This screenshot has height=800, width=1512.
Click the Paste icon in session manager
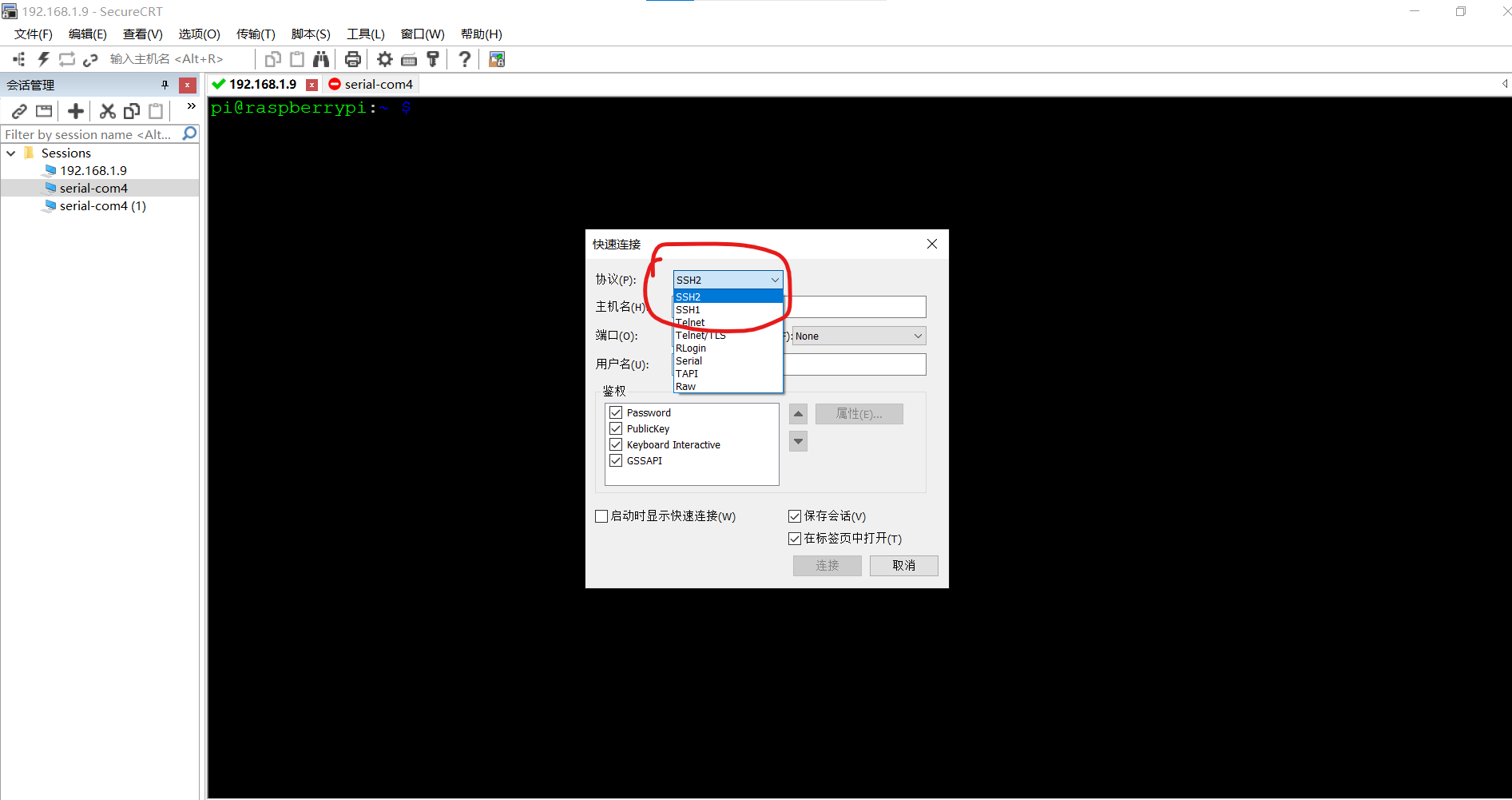click(156, 111)
